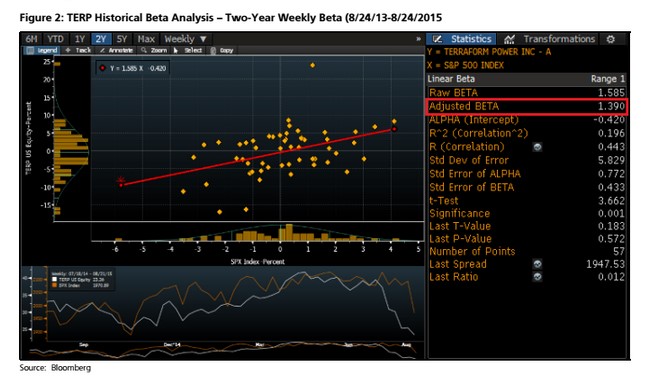The height and width of the screenshot is (387, 648).
Task: Click the Significance row
Action: (x=527, y=213)
